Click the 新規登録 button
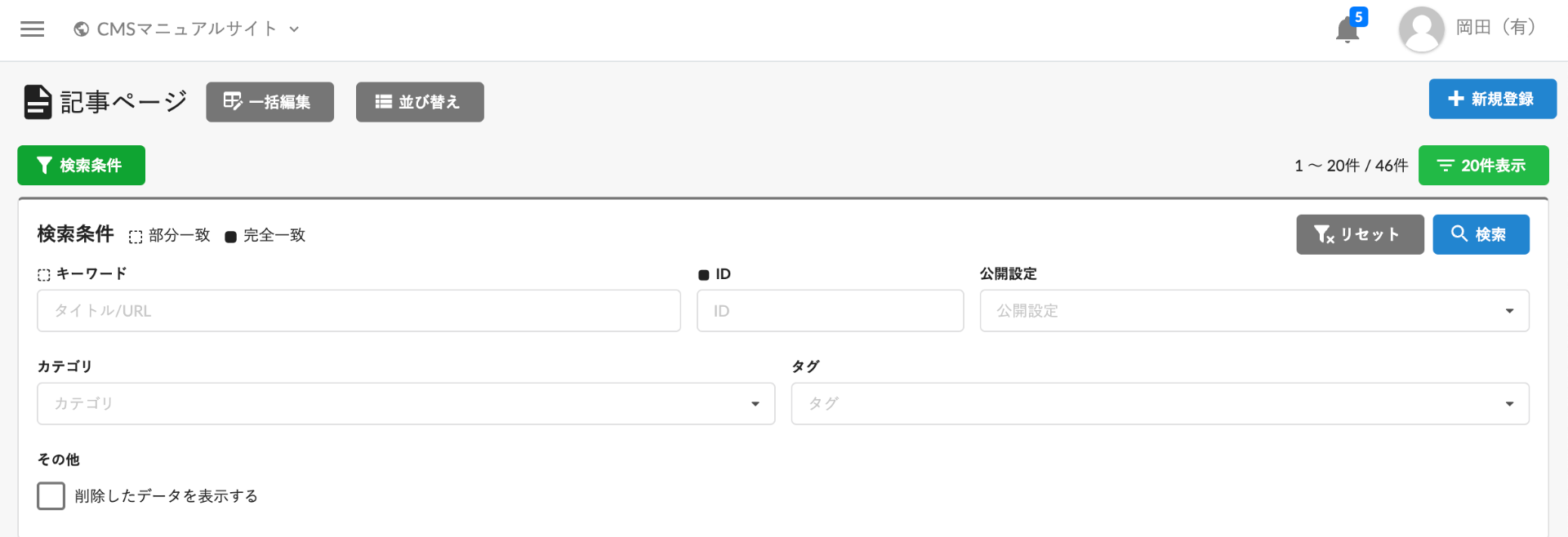The height and width of the screenshot is (537, 1568). coord(1492,99)
